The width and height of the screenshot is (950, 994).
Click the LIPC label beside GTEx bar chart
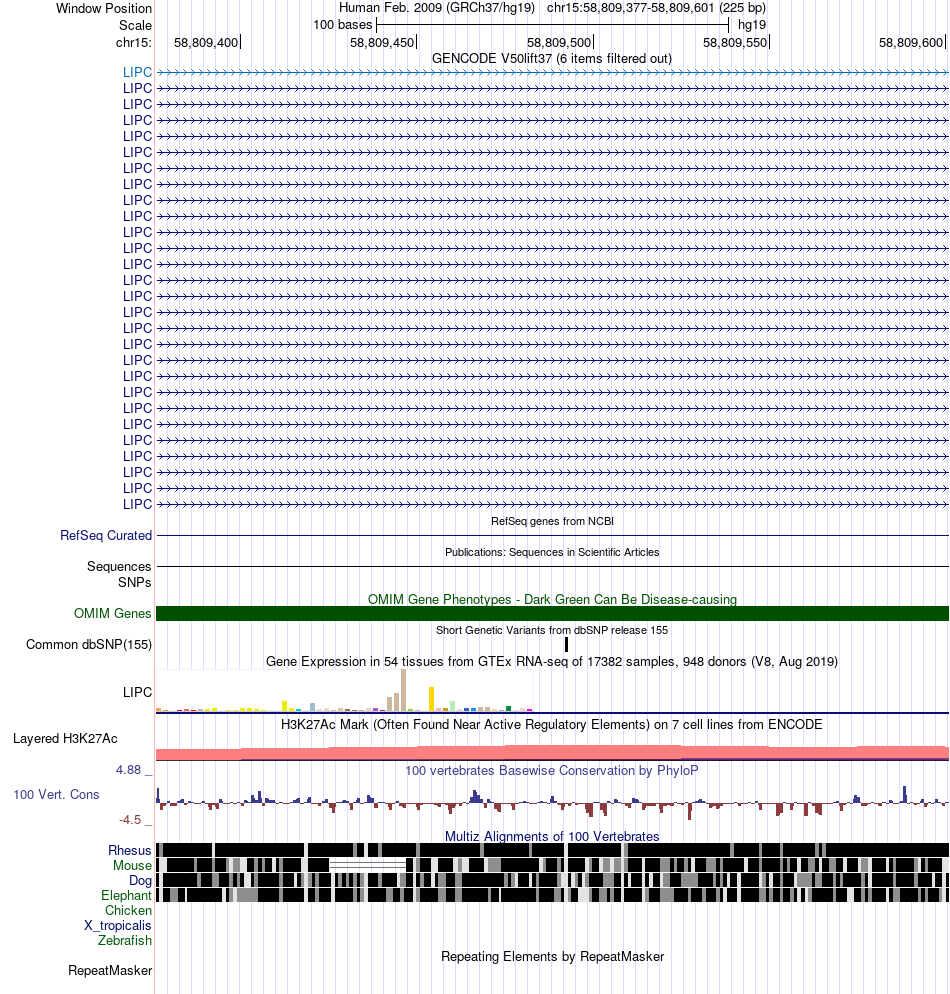(x=138, y=692)
